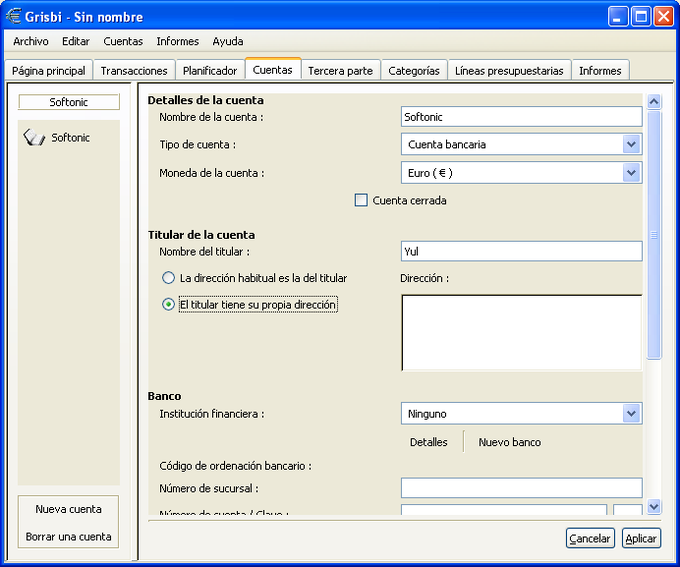
Task: Click the Grisbi euro icon in title bar
Action: point(13,16)
